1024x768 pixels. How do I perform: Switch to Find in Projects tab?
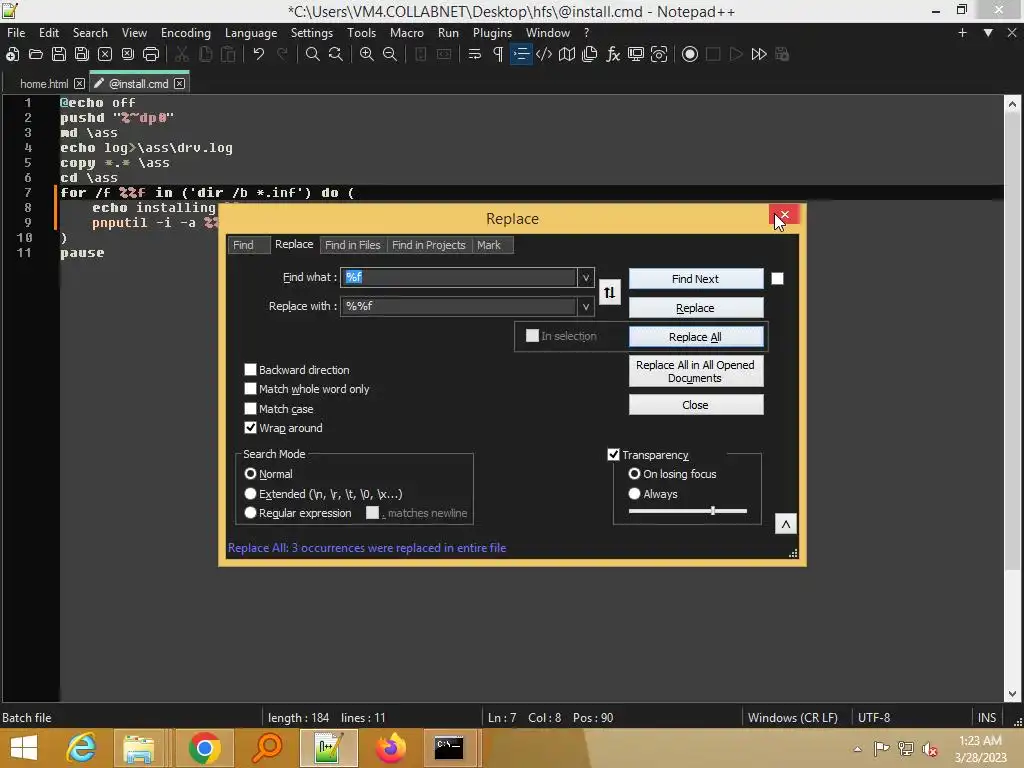coord(428,245)
